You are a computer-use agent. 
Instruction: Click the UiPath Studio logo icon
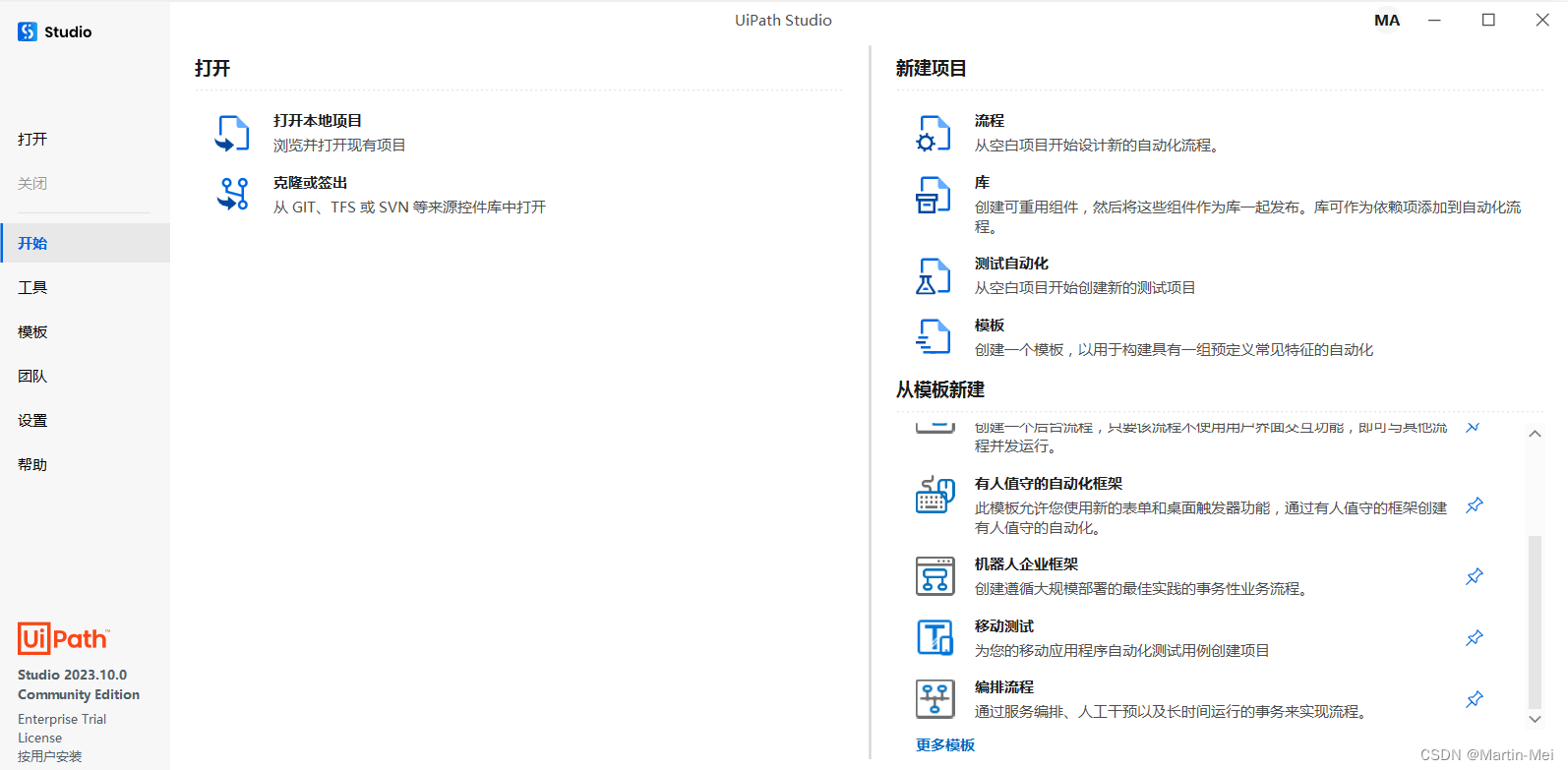pyautogui.click(x=28, y=31)
